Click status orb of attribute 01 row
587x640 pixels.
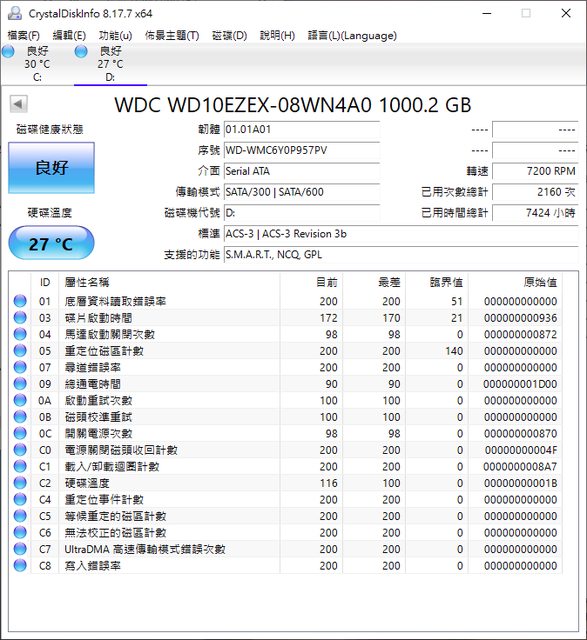coord(20,301)
